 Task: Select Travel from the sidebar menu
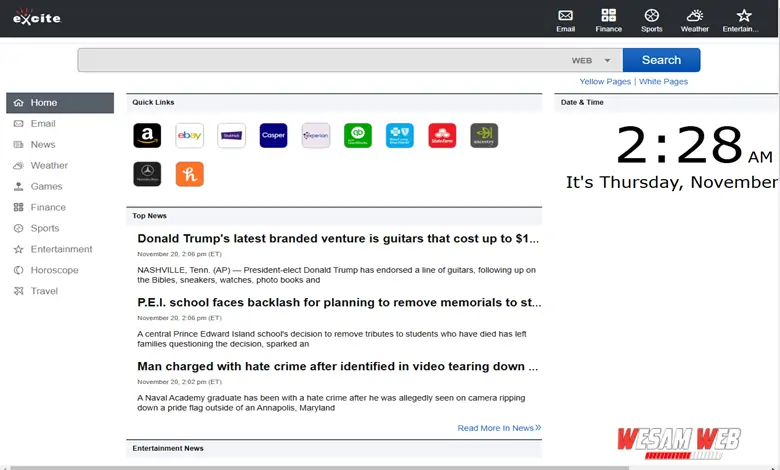pos(44,291)
